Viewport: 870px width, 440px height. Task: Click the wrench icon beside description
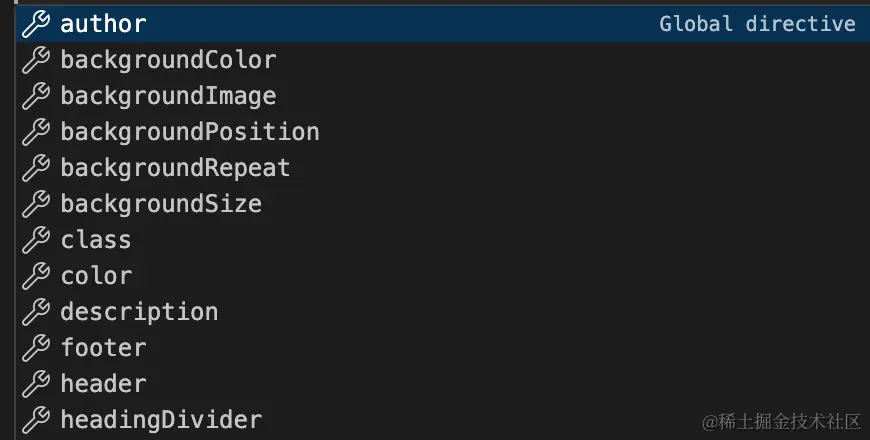(x=35, y=312)
